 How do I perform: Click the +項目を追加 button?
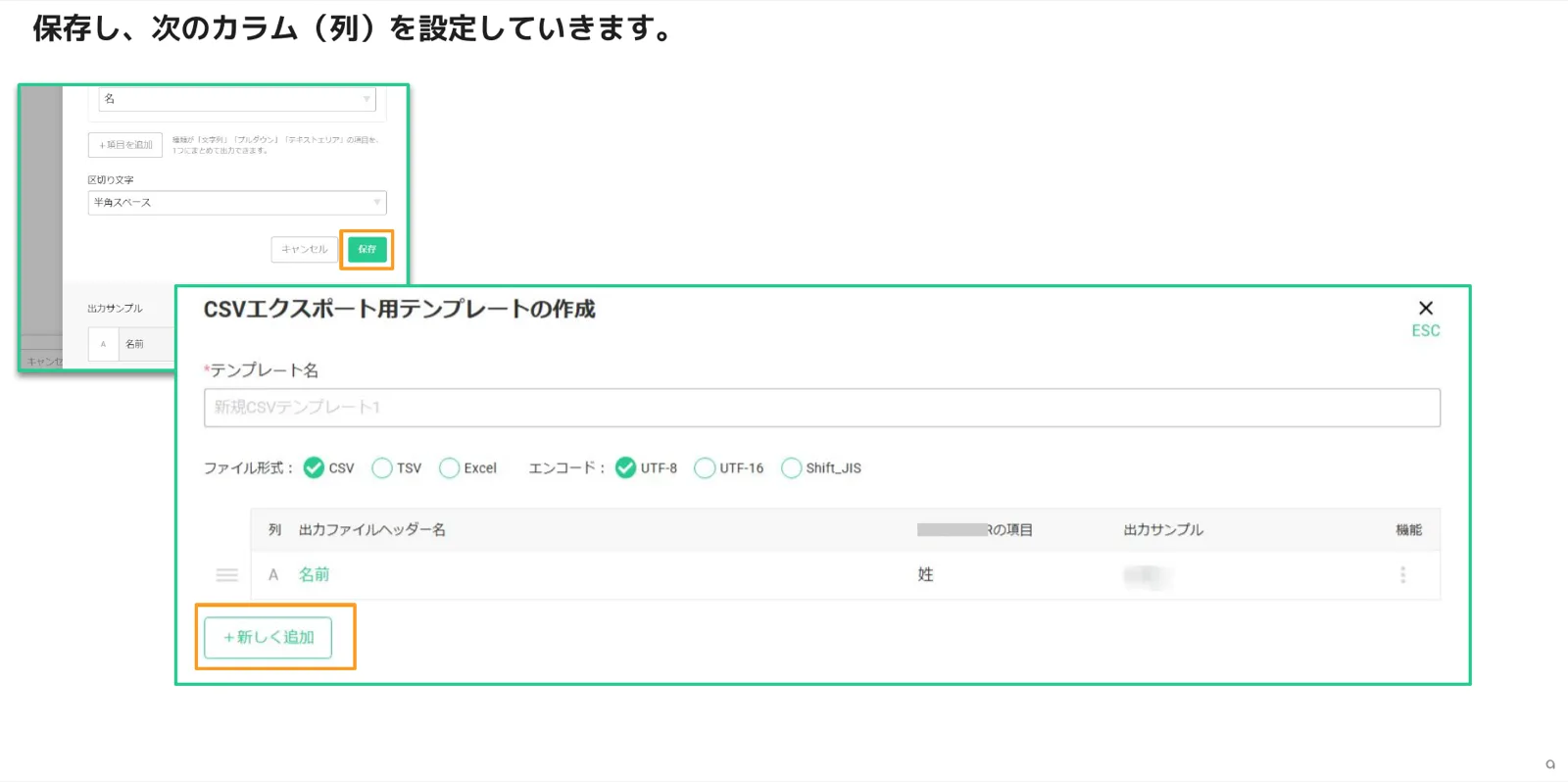(125, 145)
